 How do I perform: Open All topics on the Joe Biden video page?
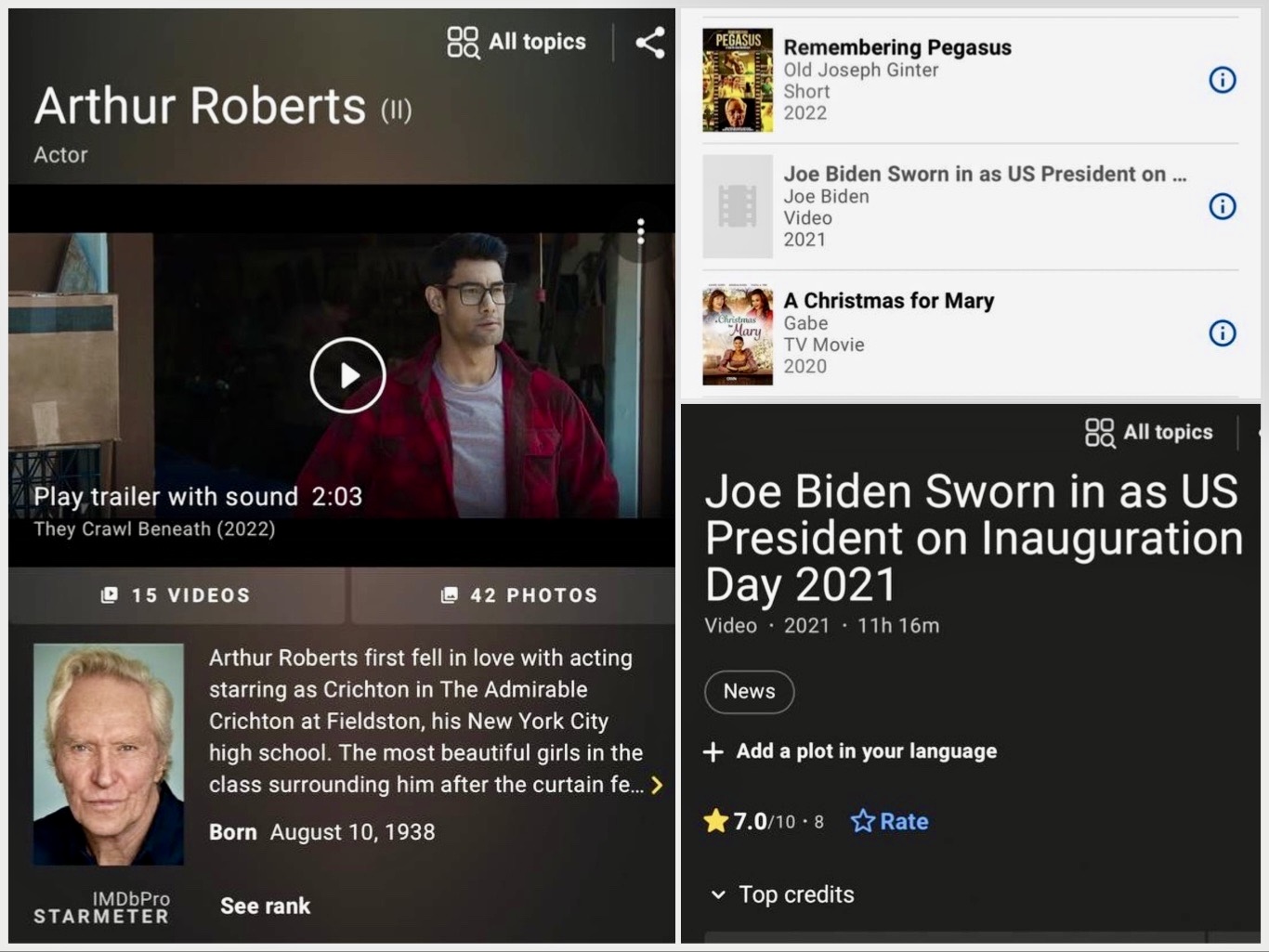pyautogui.click(x=1149, y=432)
